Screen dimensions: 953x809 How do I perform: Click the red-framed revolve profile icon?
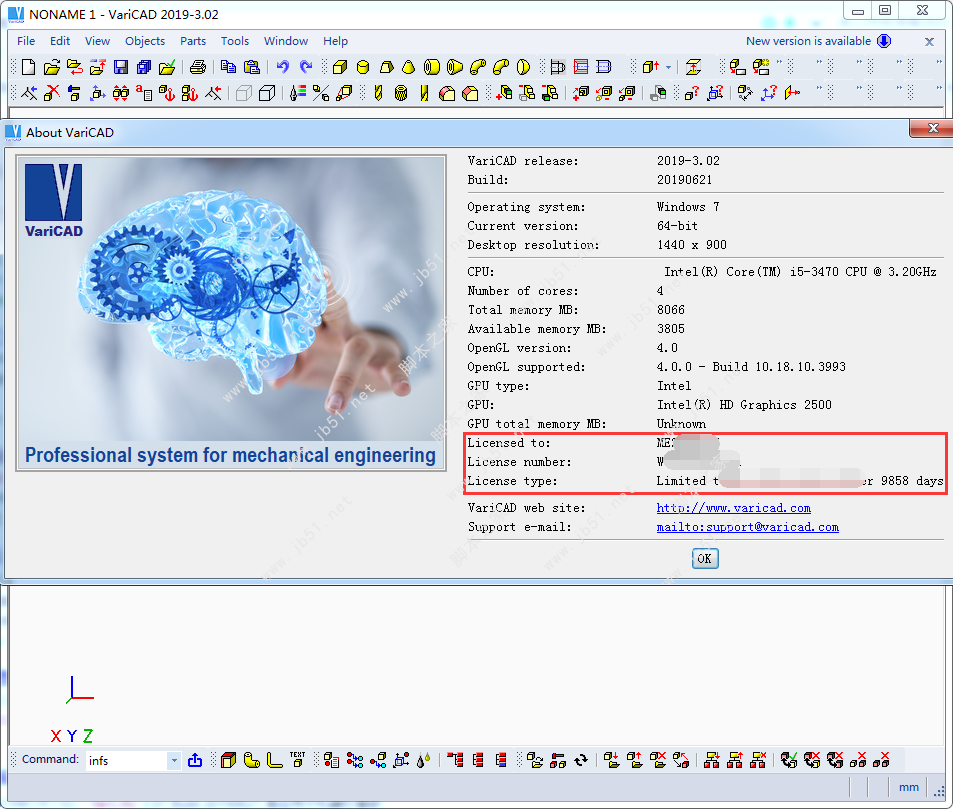581,67
